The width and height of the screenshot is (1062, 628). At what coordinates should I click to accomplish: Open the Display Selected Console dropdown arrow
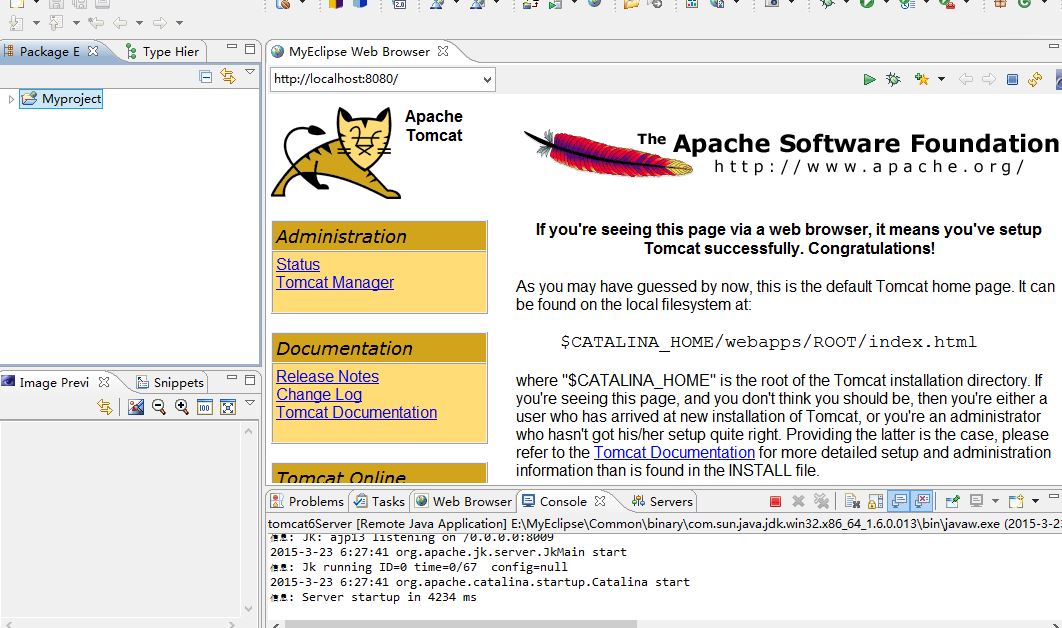coord(995,501)
